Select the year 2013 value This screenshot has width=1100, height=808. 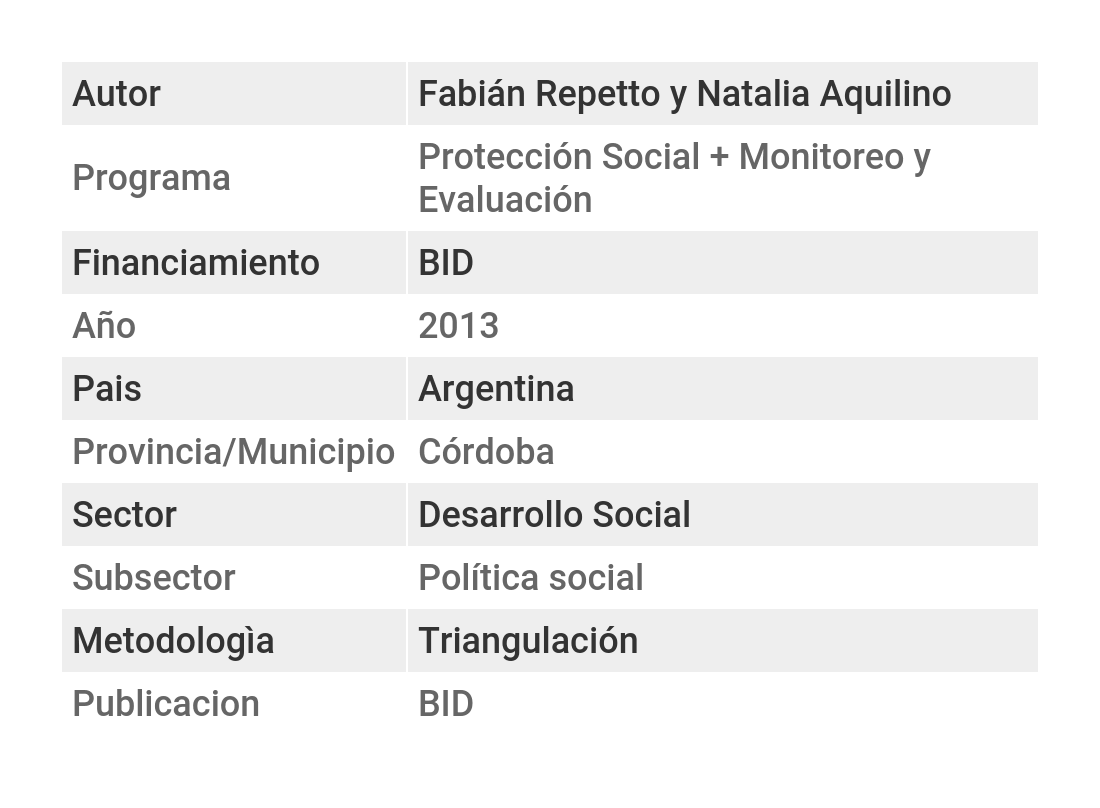458,326
